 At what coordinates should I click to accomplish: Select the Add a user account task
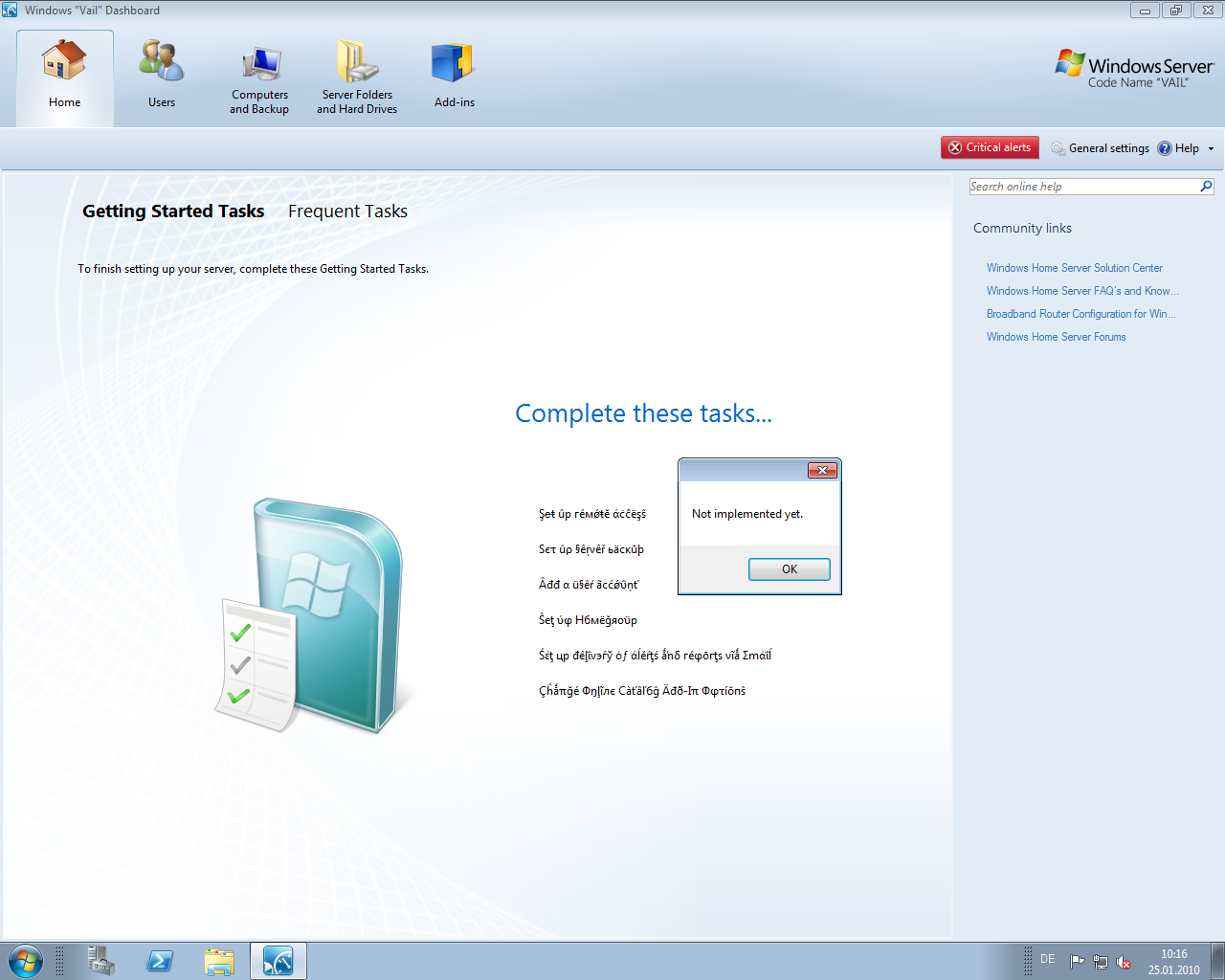589,585
